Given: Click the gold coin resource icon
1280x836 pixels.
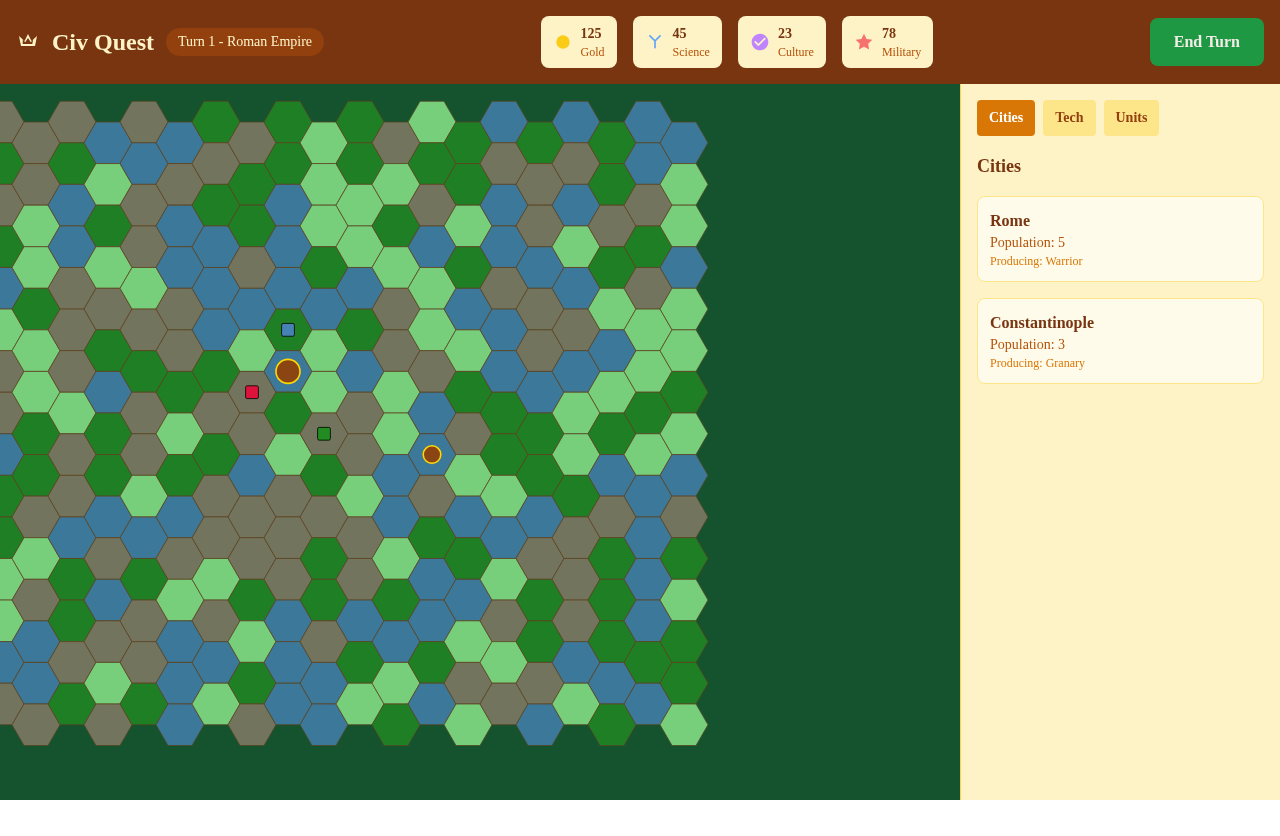Looking at the screenshot, I should point(561,42).
